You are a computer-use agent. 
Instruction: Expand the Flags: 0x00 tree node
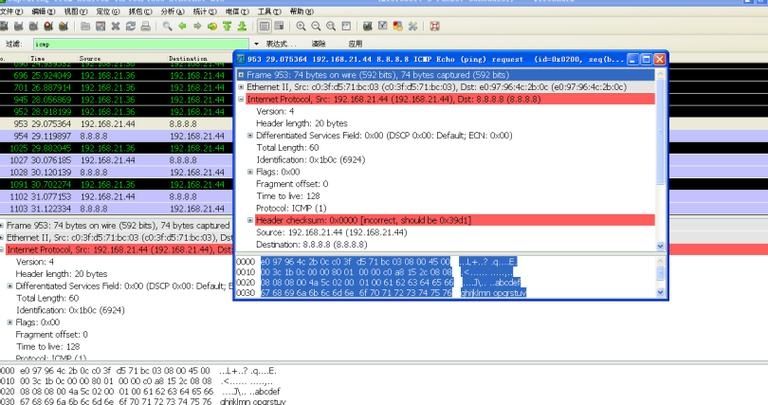(x=250, y=171)
